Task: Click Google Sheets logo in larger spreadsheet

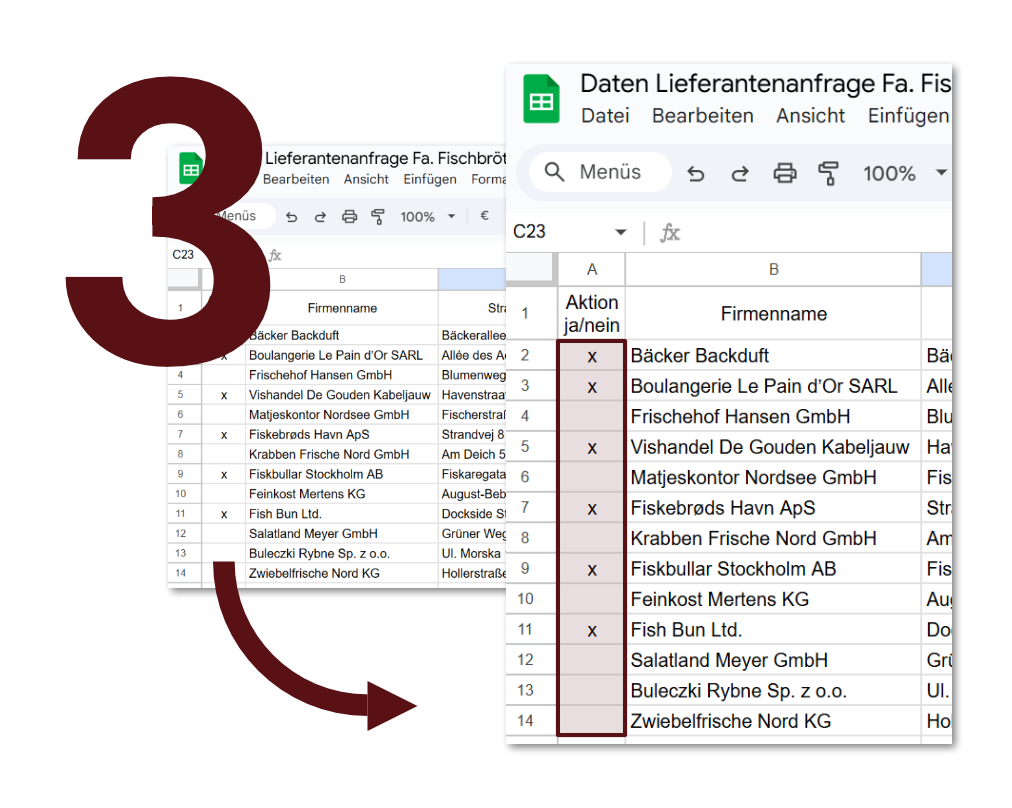Action: pos(541,100)
